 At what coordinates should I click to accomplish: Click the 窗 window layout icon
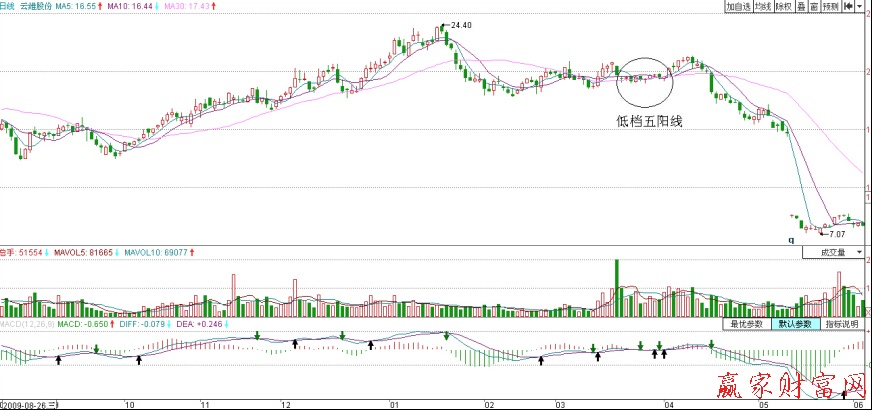click(814, 6)
